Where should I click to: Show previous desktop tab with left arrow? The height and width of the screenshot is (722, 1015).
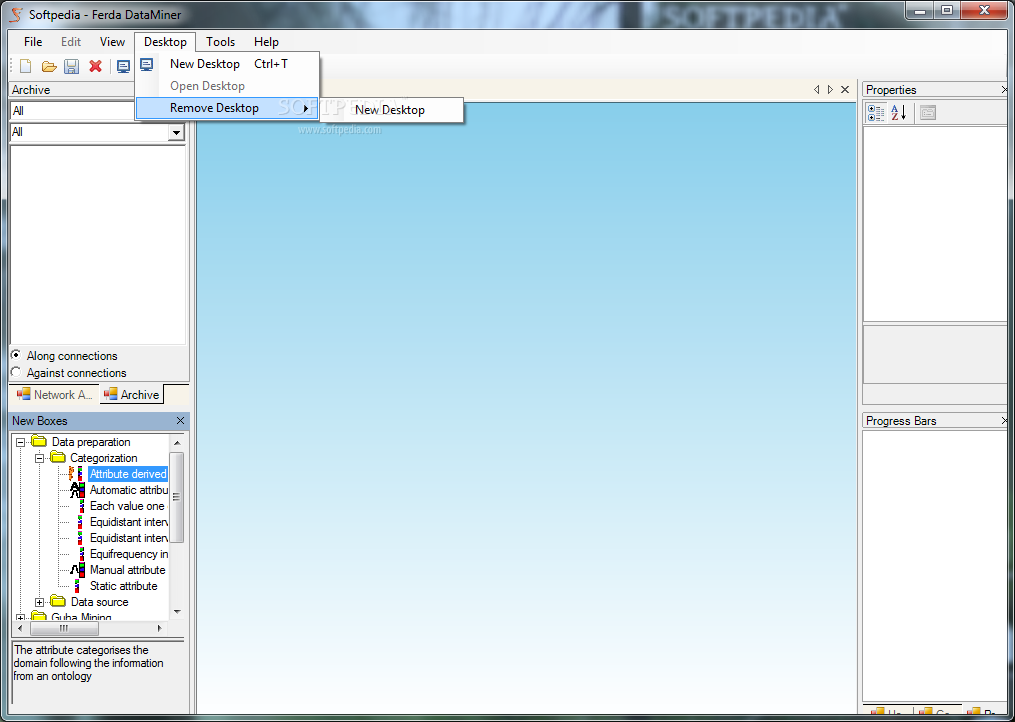pos(816,89)
